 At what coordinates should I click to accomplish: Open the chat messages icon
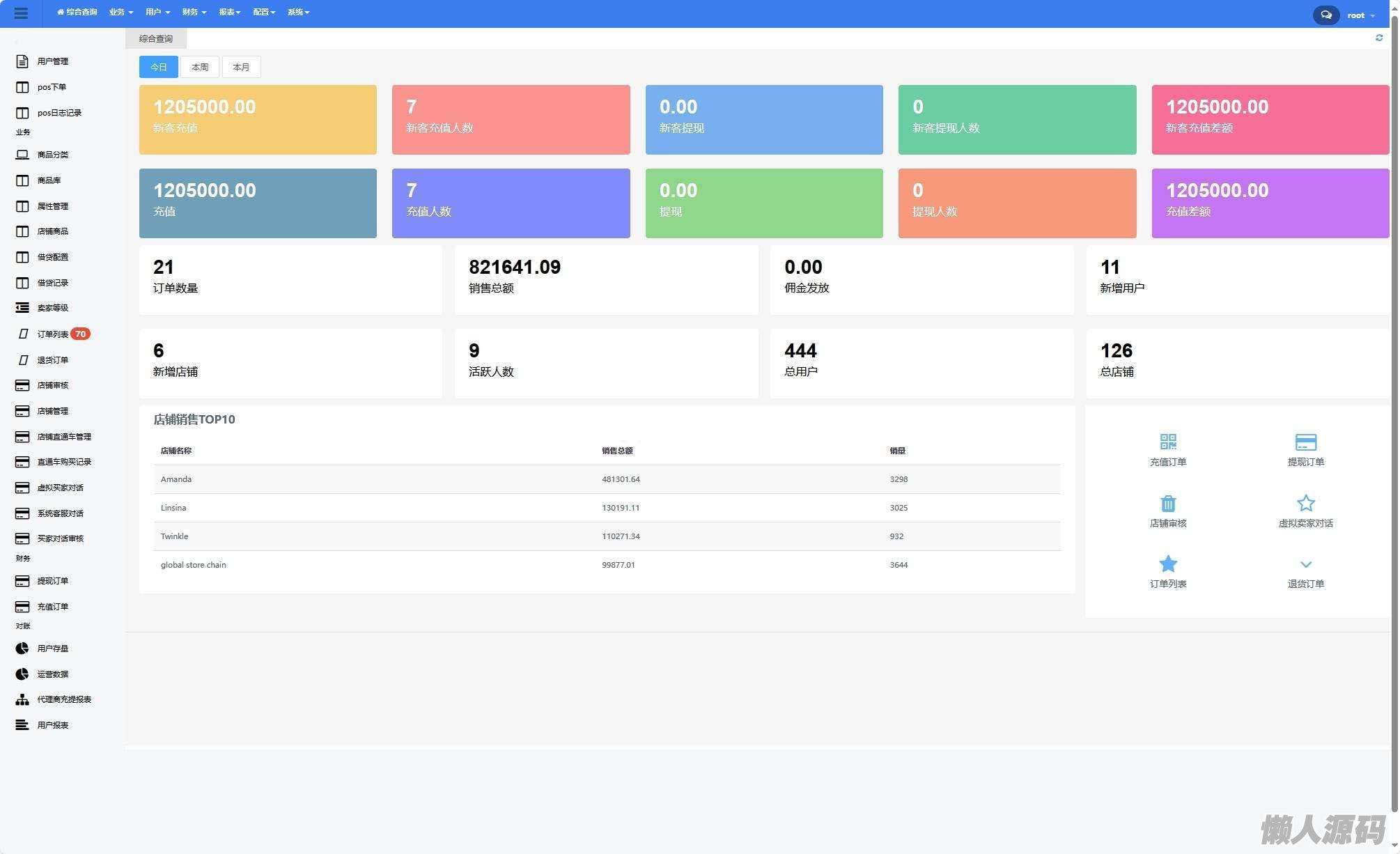point(1325,15)
